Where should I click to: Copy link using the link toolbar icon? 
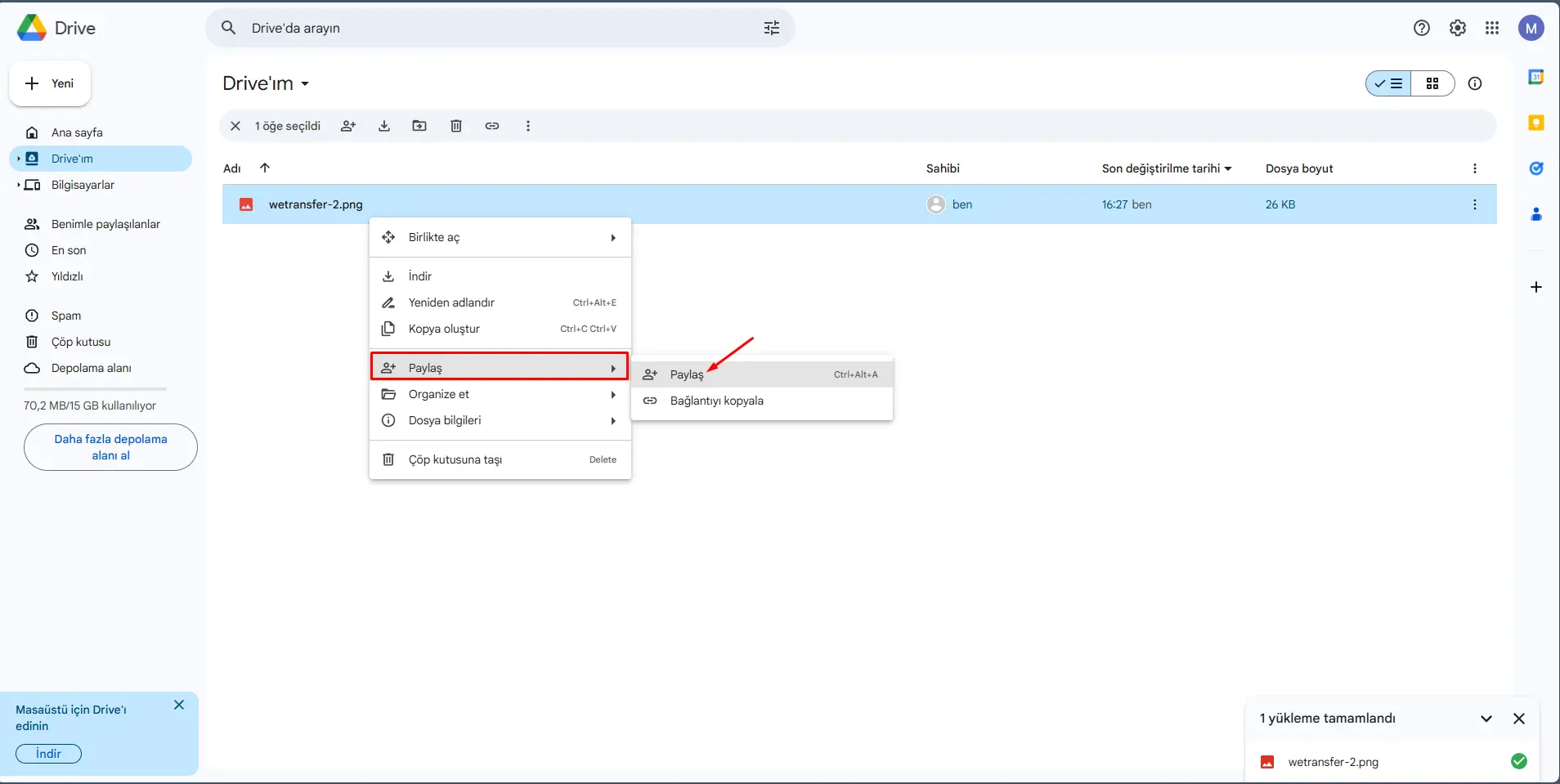(492, 126)
